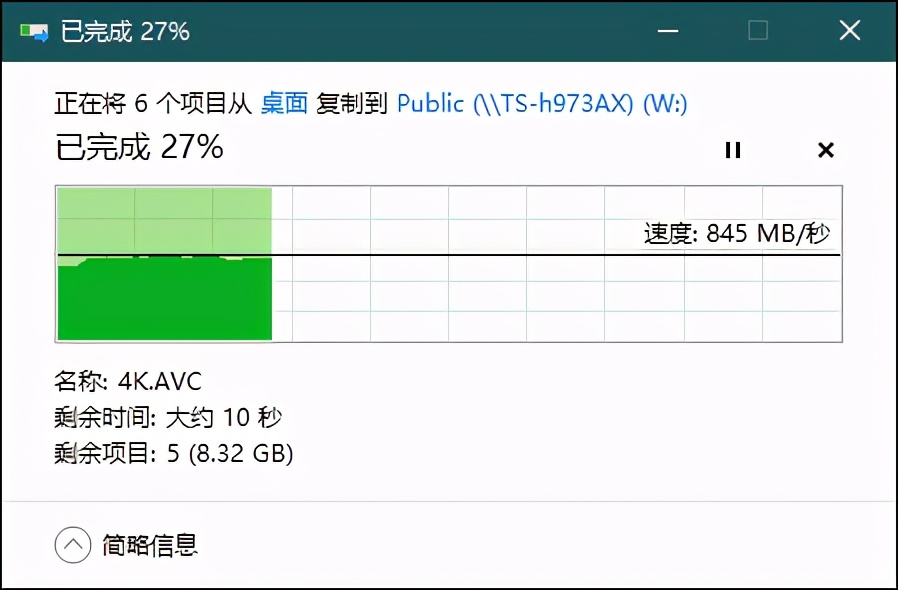Click the stop-transfer X next to pause

click(x=825, y=150)
